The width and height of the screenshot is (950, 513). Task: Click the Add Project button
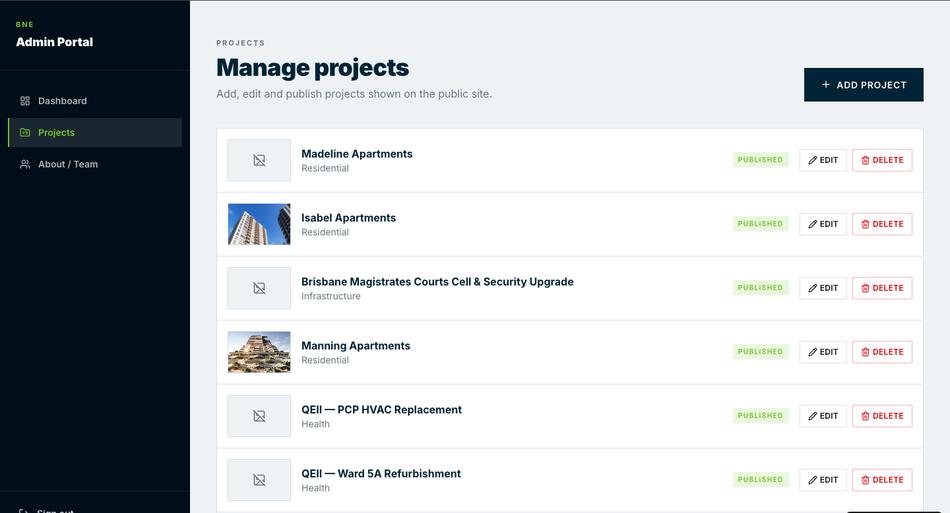click(863, 85)
